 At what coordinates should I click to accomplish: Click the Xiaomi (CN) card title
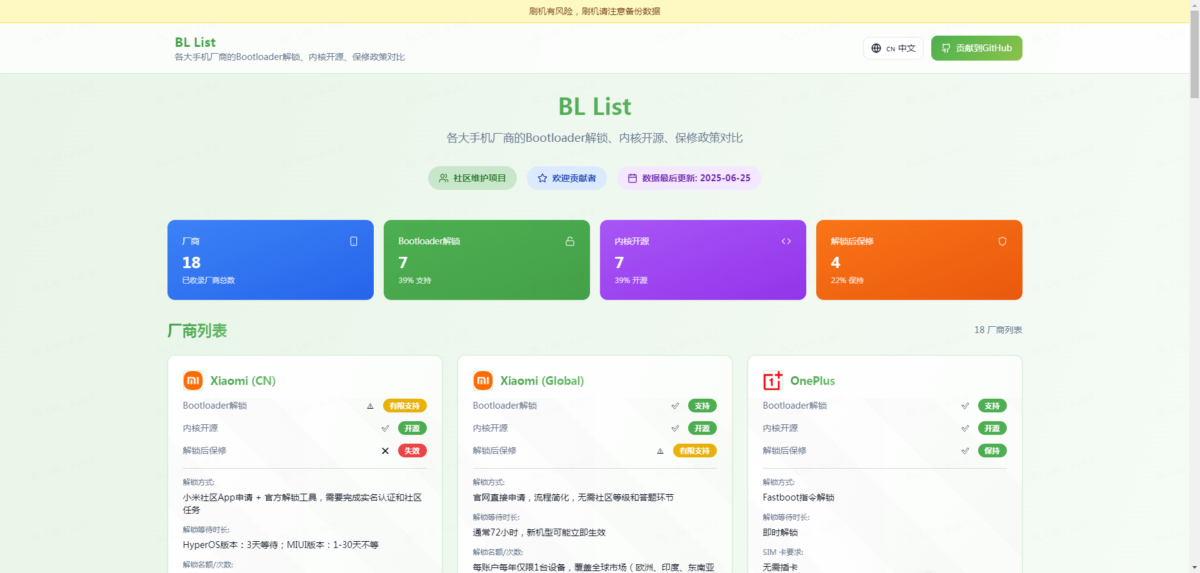243,381
